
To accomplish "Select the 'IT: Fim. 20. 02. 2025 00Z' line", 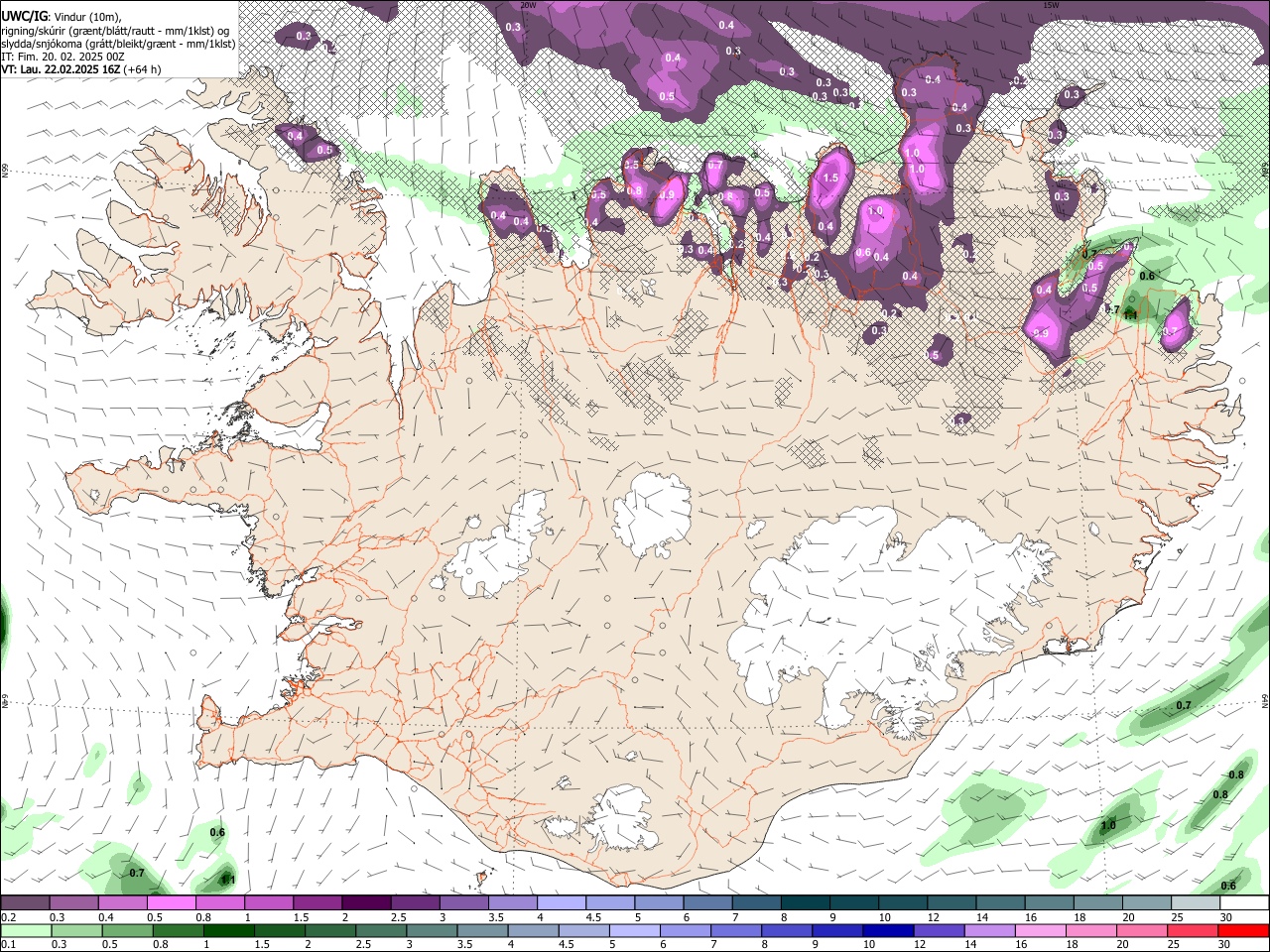I will pos(63,57).
